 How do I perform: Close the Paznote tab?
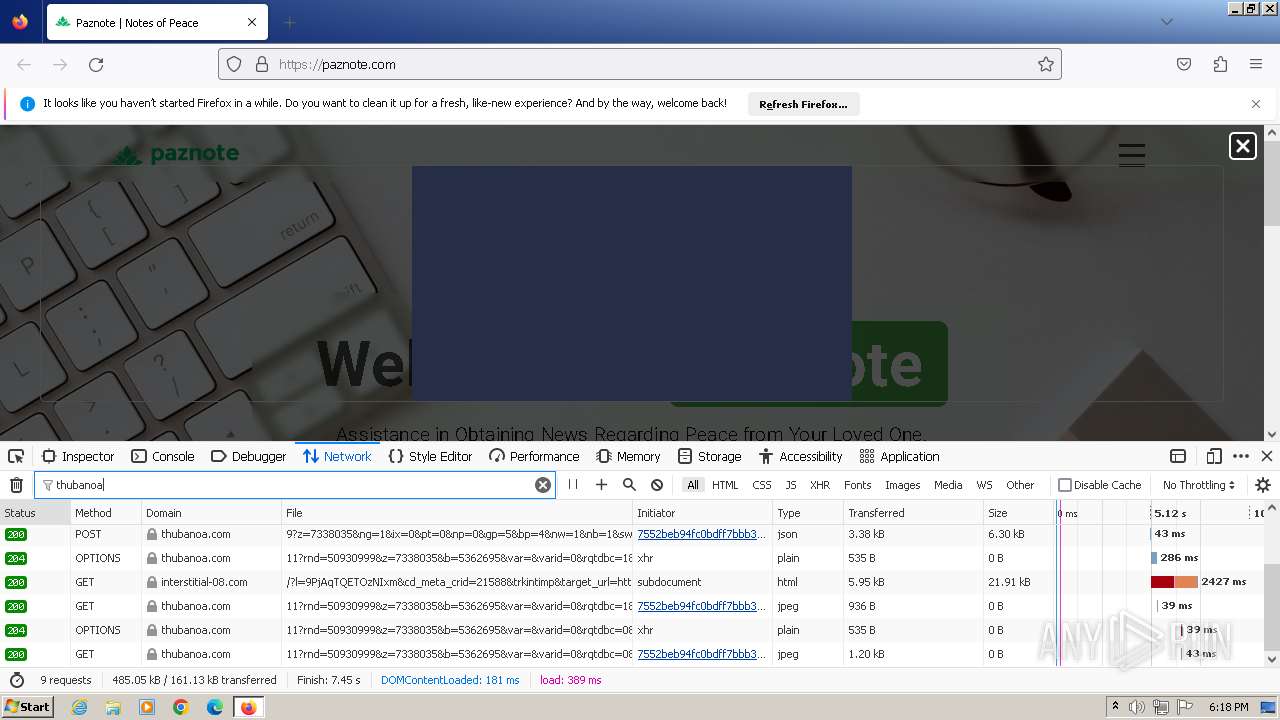pos(252,22)
